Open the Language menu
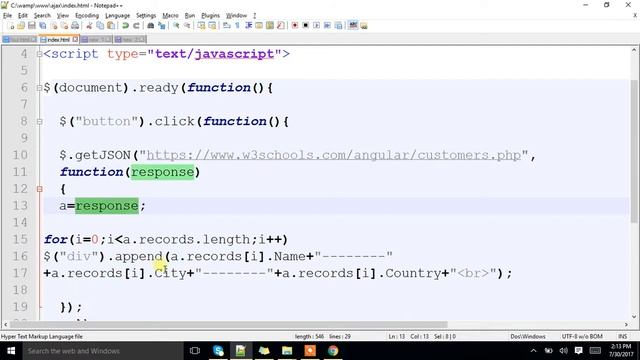 coord(117,16)
